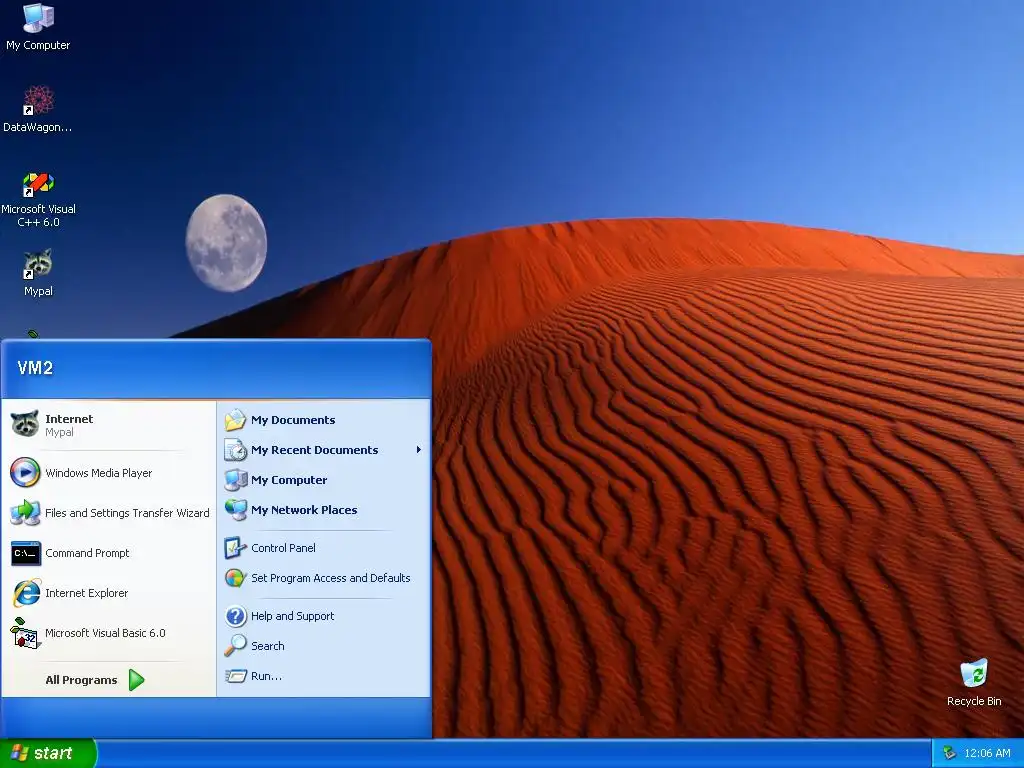Click the system tray network icon
1024x768 pixels.
coord(950,753)
